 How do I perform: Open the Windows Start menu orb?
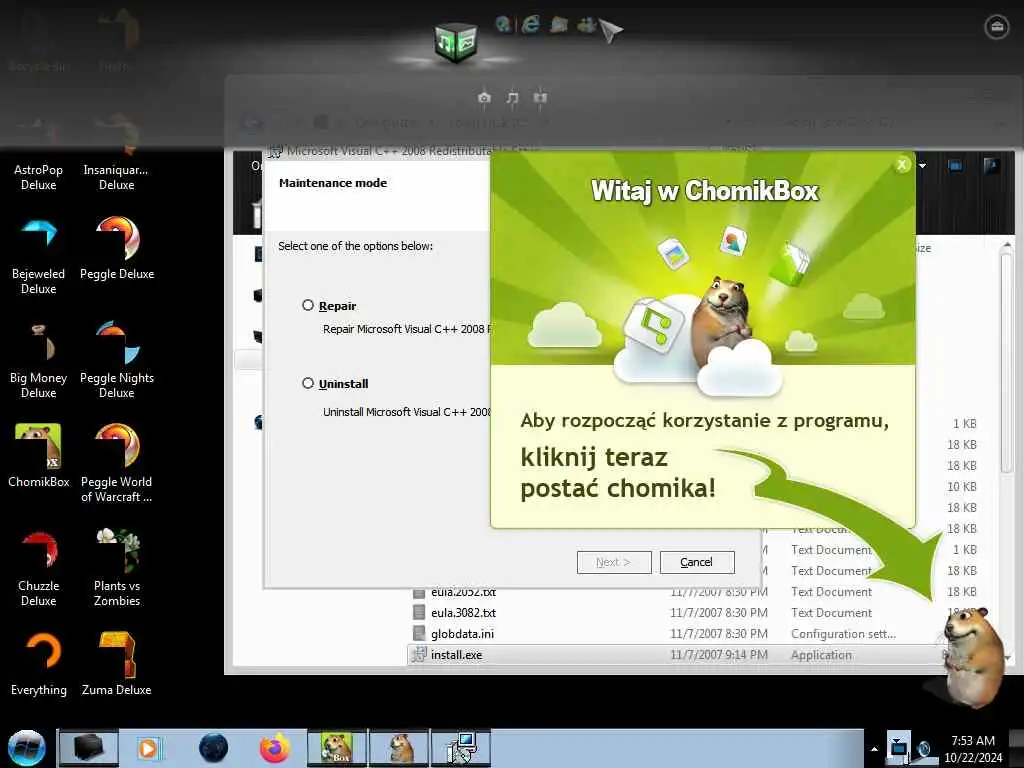coord(27,748)
